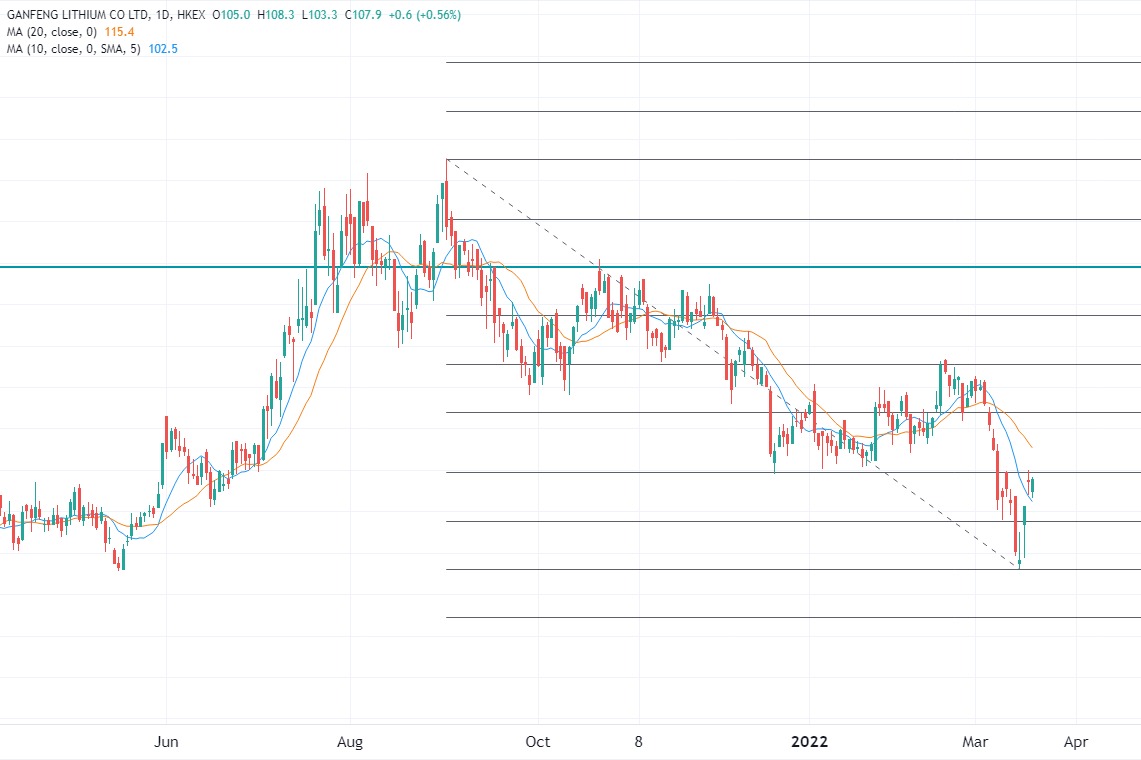
Task: Click the Apr label on the time axis
Action: 1076,742
